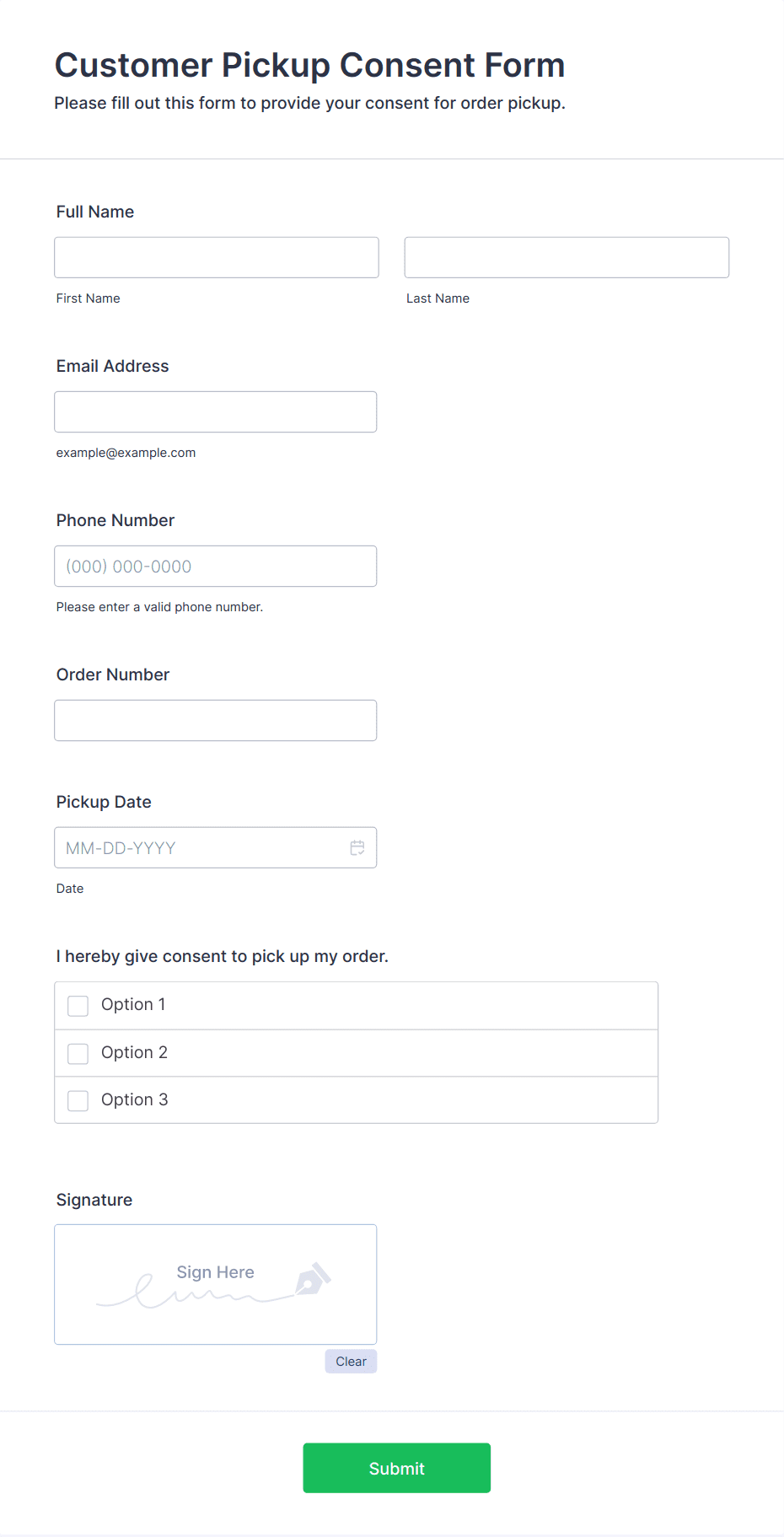Click the pen icon in signature box
This screenshot has width=784, height=1537.
pyautogui.click(x=313, y=1278)
